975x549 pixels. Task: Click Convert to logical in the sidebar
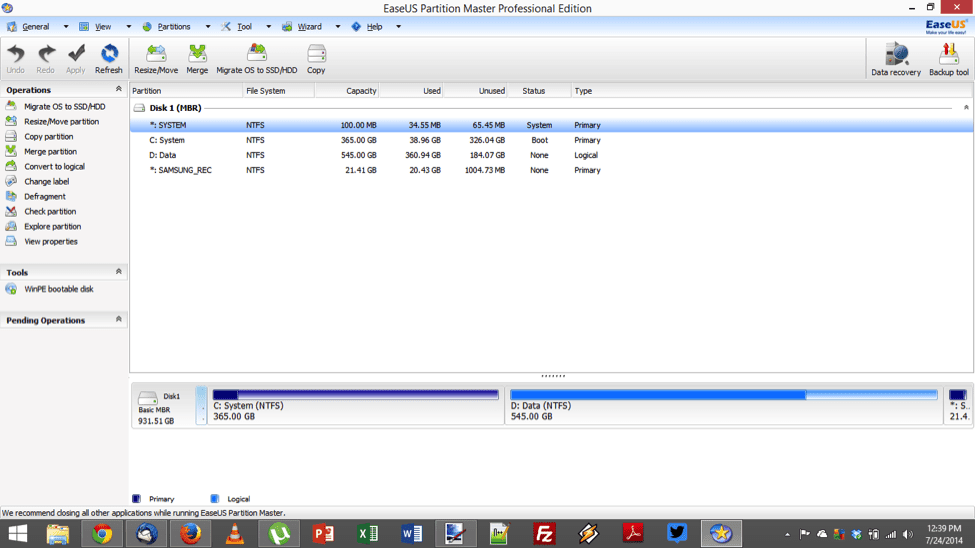coord(54,166)
